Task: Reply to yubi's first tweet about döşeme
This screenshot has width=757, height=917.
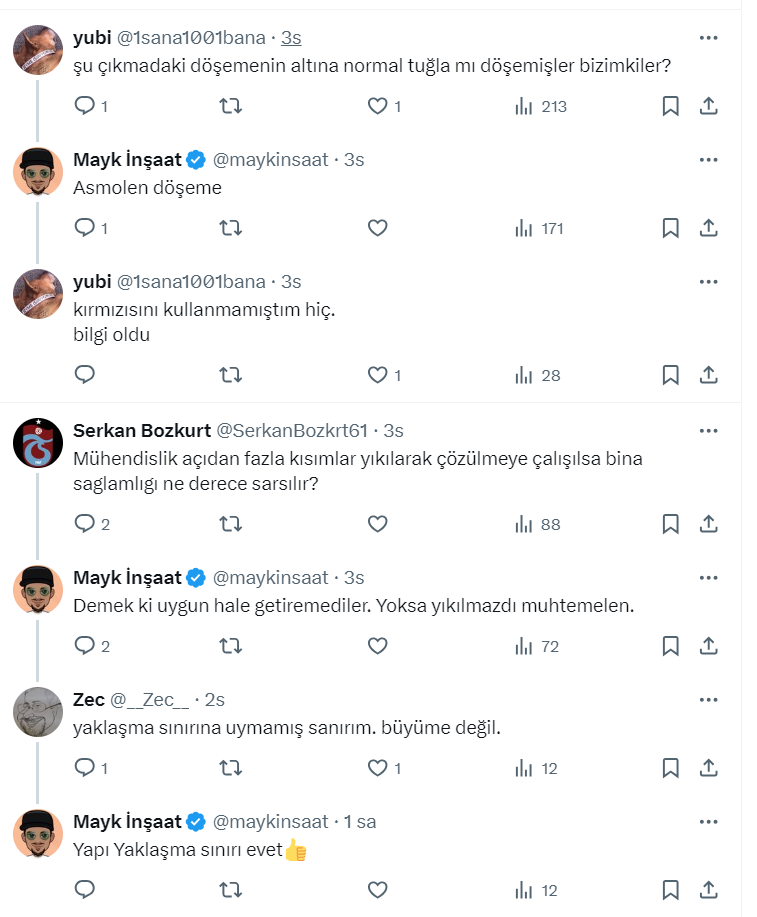Action: coord(85,106)
